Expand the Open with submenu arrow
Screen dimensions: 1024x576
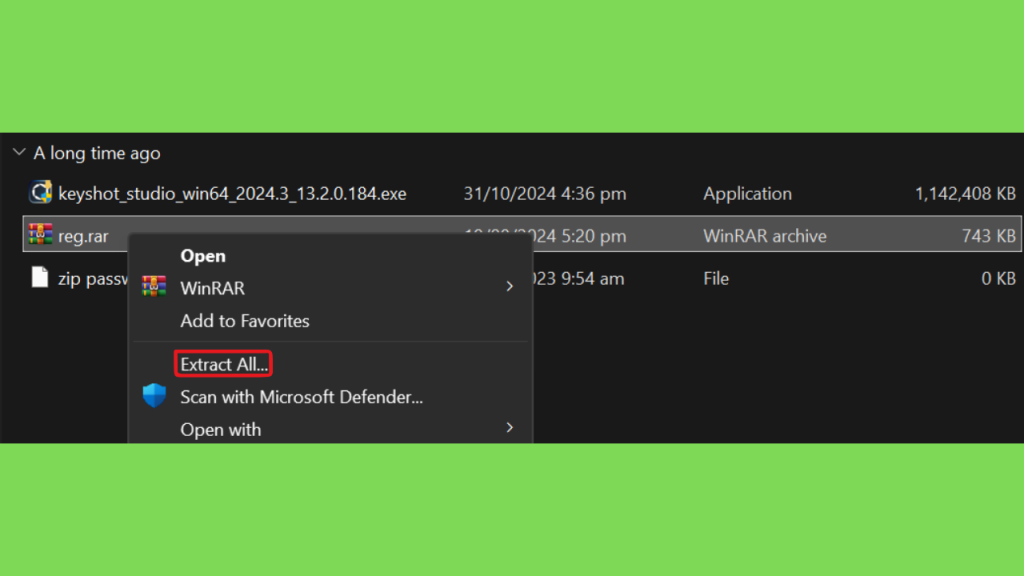click(509, 428)
